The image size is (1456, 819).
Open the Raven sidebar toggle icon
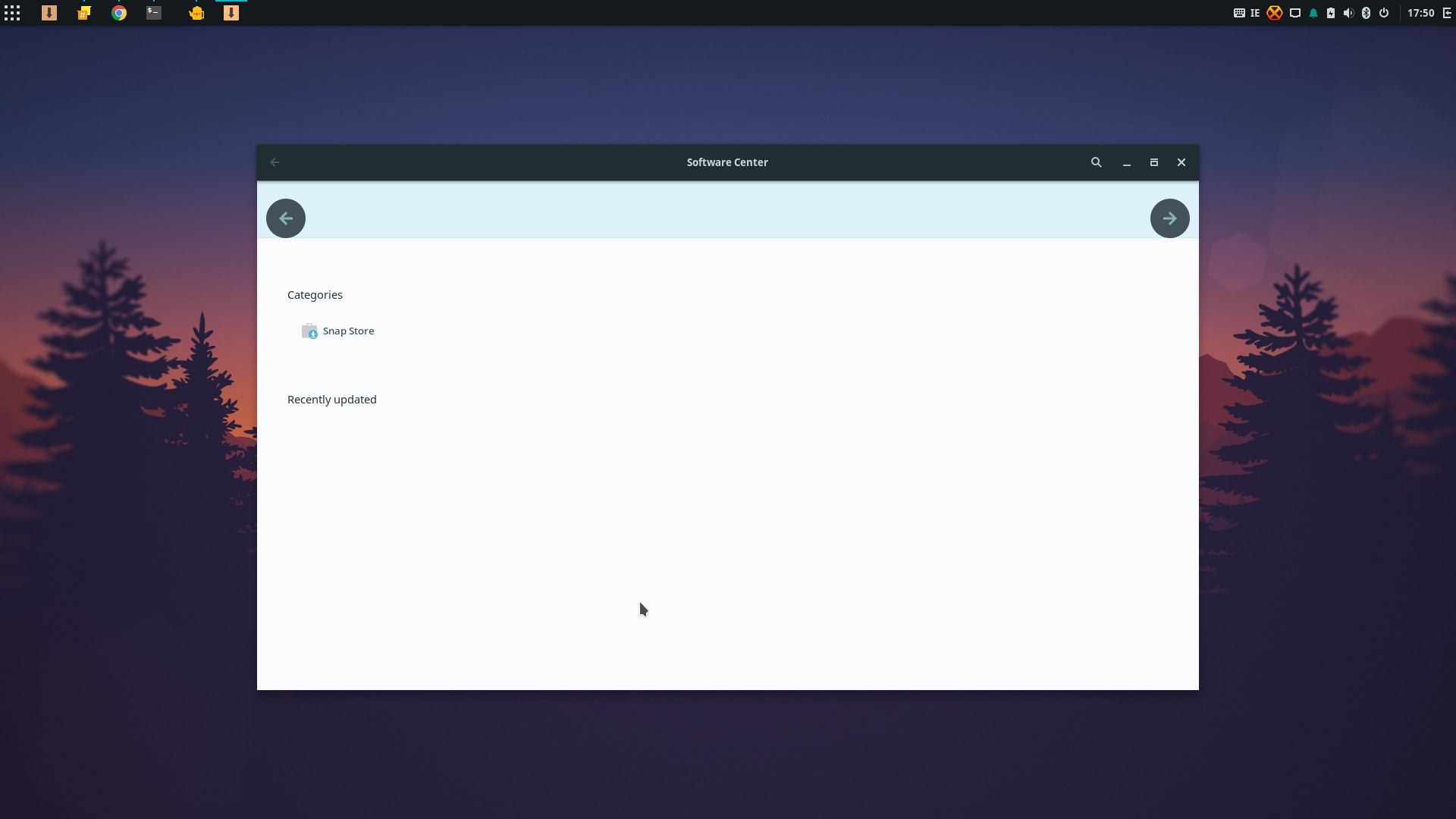tap(1447, 13)
